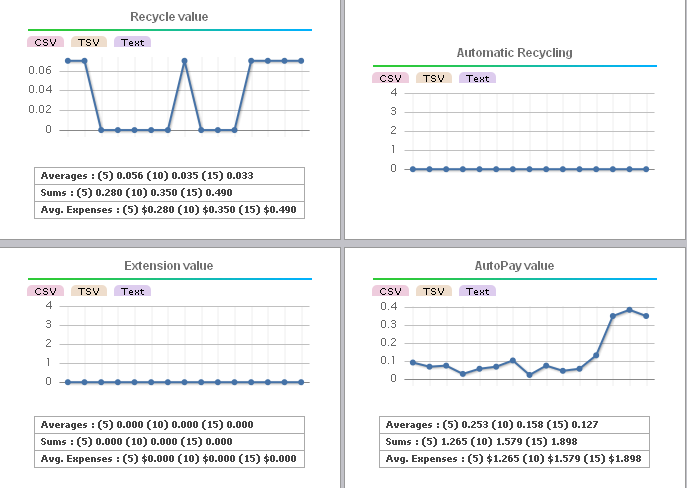Click the last data point in AutoPay chart
The width and height of the screenshot is (687, 488).
[646, 316]
